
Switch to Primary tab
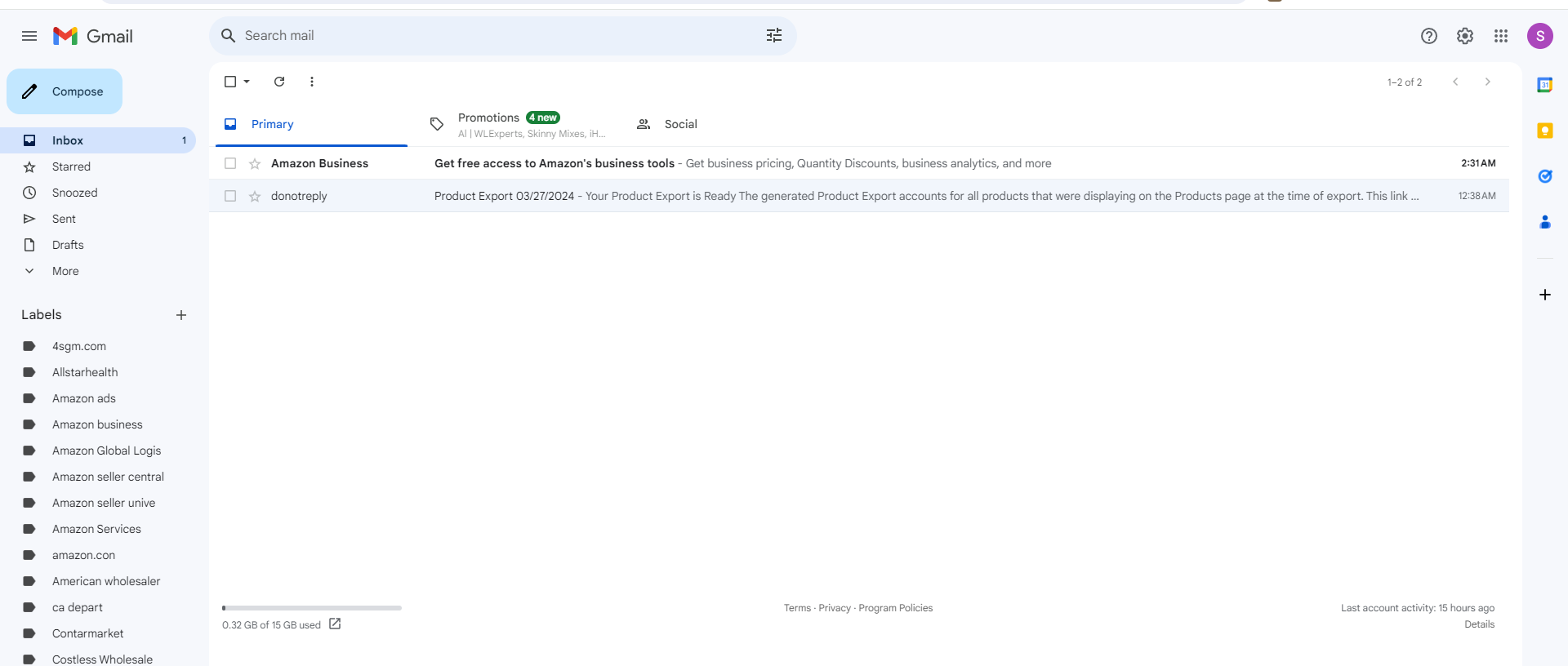click(x=311, y=124)
